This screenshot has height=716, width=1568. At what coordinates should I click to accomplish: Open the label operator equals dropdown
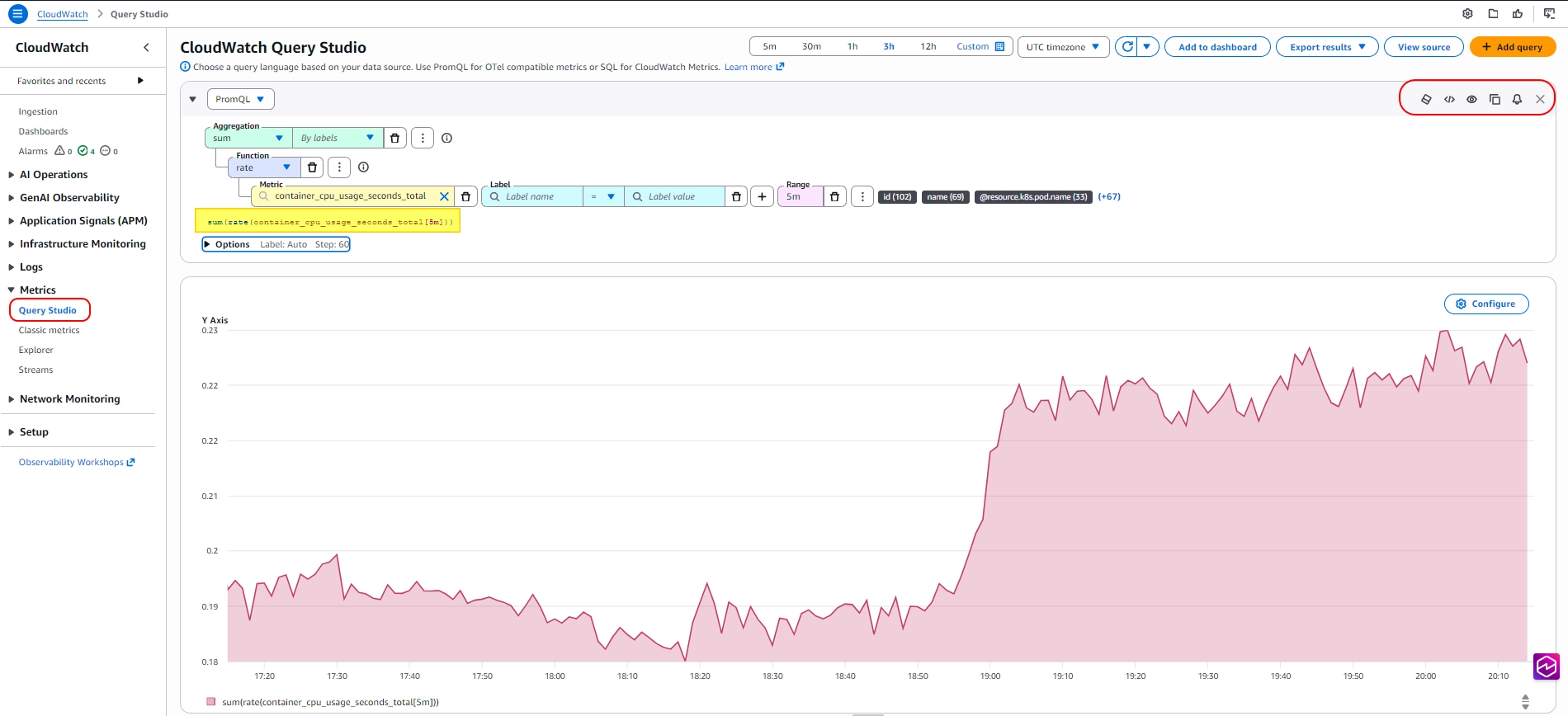point(603,196)
